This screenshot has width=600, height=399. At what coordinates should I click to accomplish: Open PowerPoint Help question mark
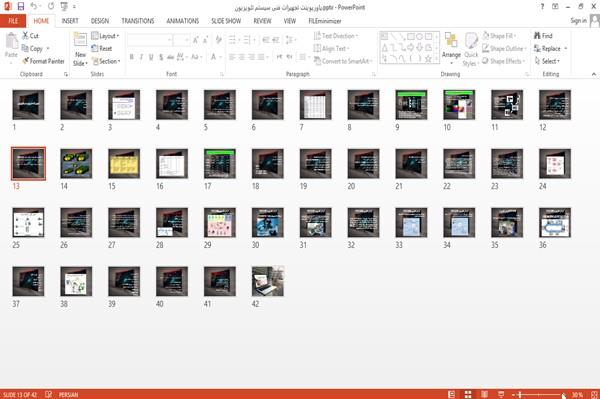coord(542,7)
